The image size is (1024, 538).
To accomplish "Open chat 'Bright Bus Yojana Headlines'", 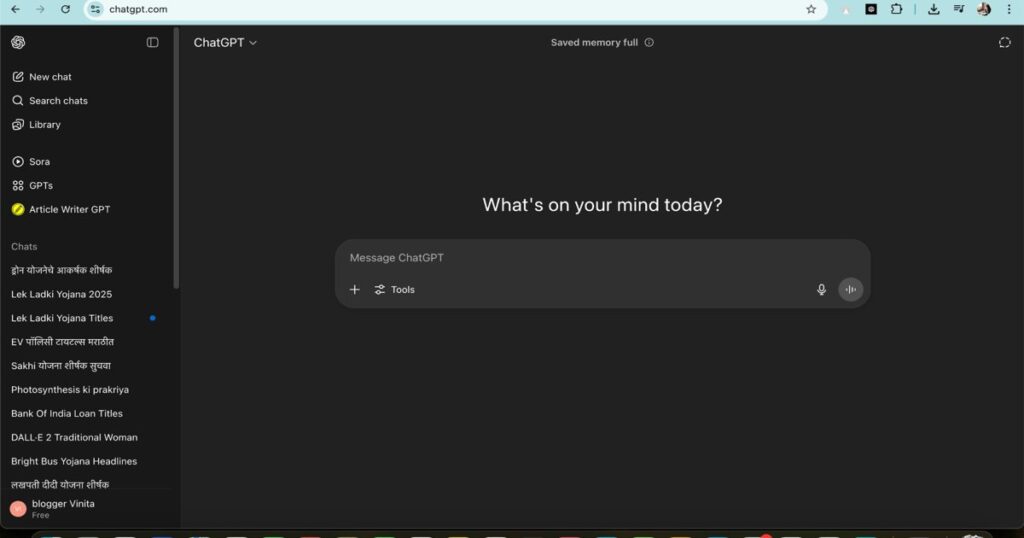I will pyautogui.click(x=74, y=461).
